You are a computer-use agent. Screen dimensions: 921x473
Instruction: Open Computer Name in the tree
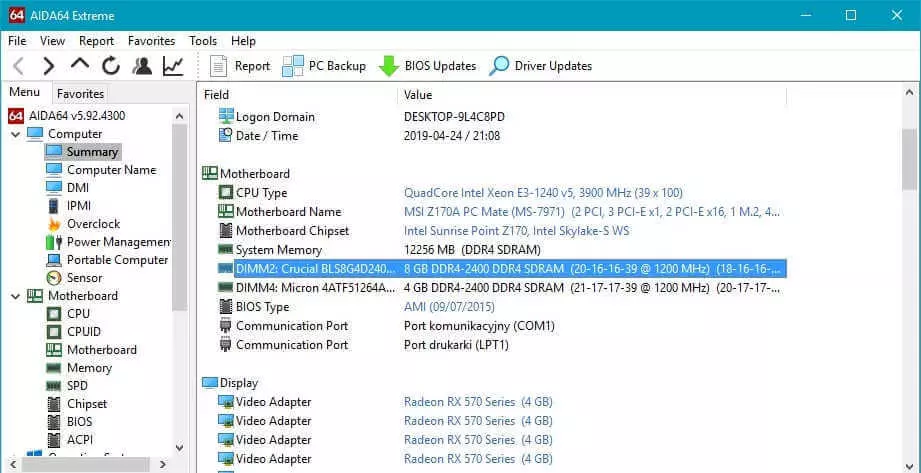(101, 170)
